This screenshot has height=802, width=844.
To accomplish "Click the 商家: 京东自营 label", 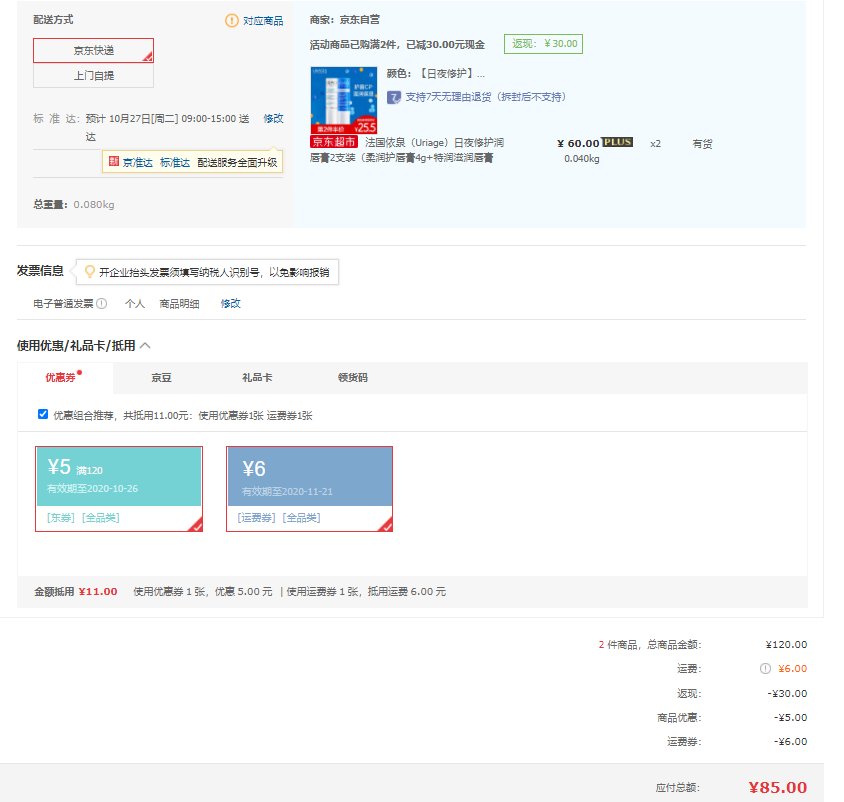I will tap(344, 20).
